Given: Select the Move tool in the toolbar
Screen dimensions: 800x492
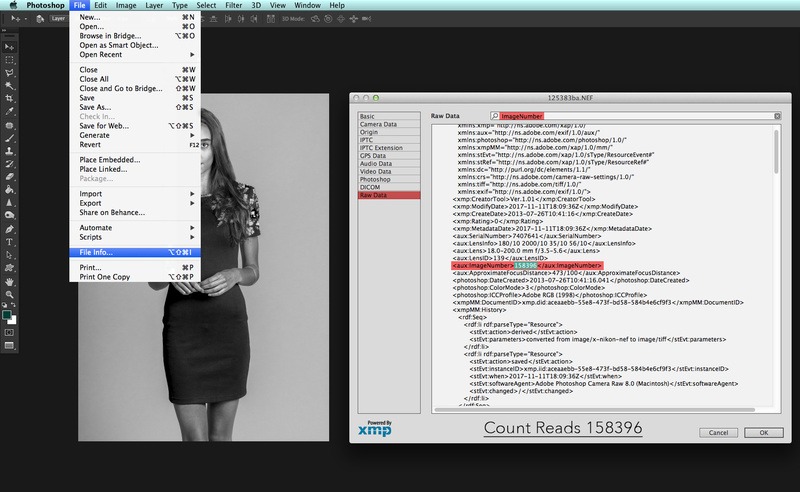Looking at the screenshot, I should pyautogui.click(x=8, y=46).
